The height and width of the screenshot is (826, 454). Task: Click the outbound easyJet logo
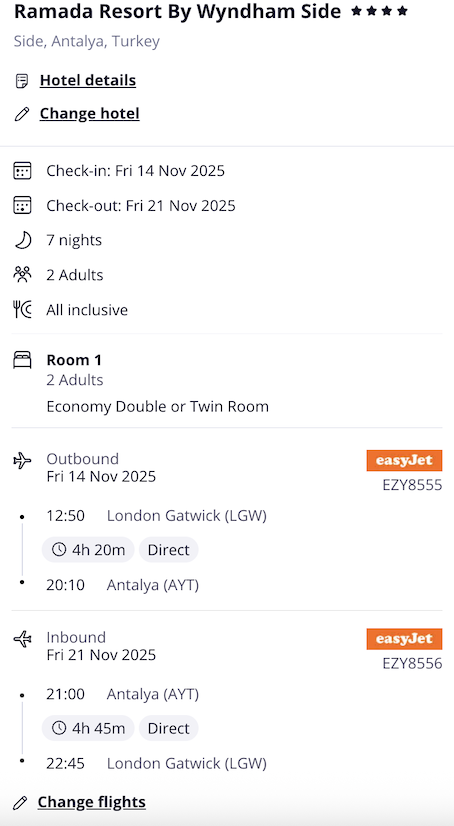pyautogui.click(x=404, y=460)
